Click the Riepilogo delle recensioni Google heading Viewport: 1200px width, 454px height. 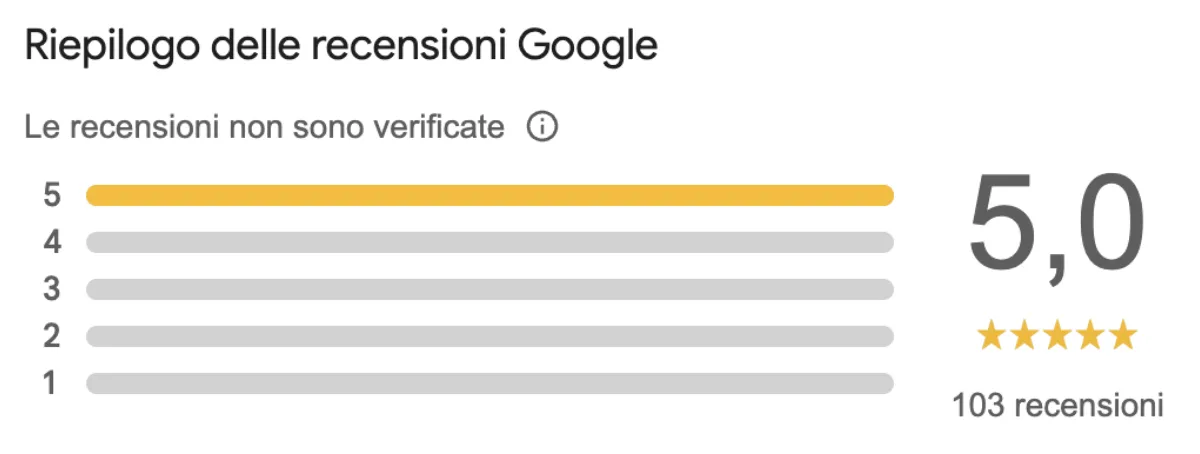[x=341, y=46]
